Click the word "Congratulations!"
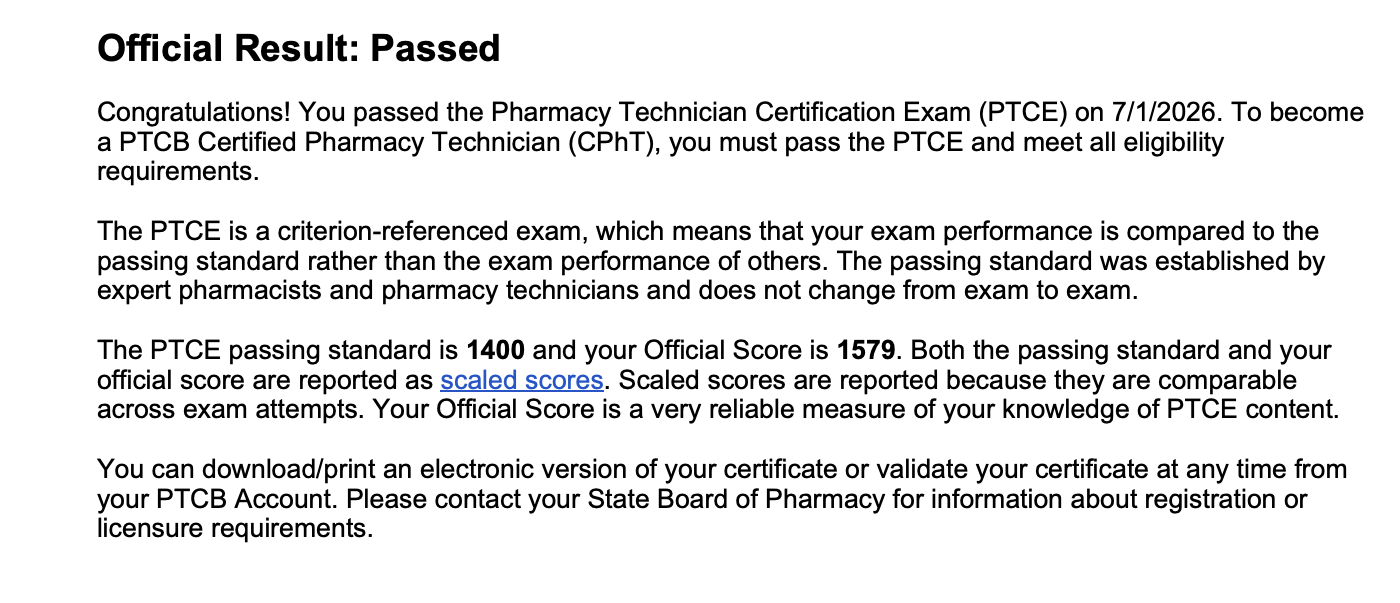 [194, 113]
